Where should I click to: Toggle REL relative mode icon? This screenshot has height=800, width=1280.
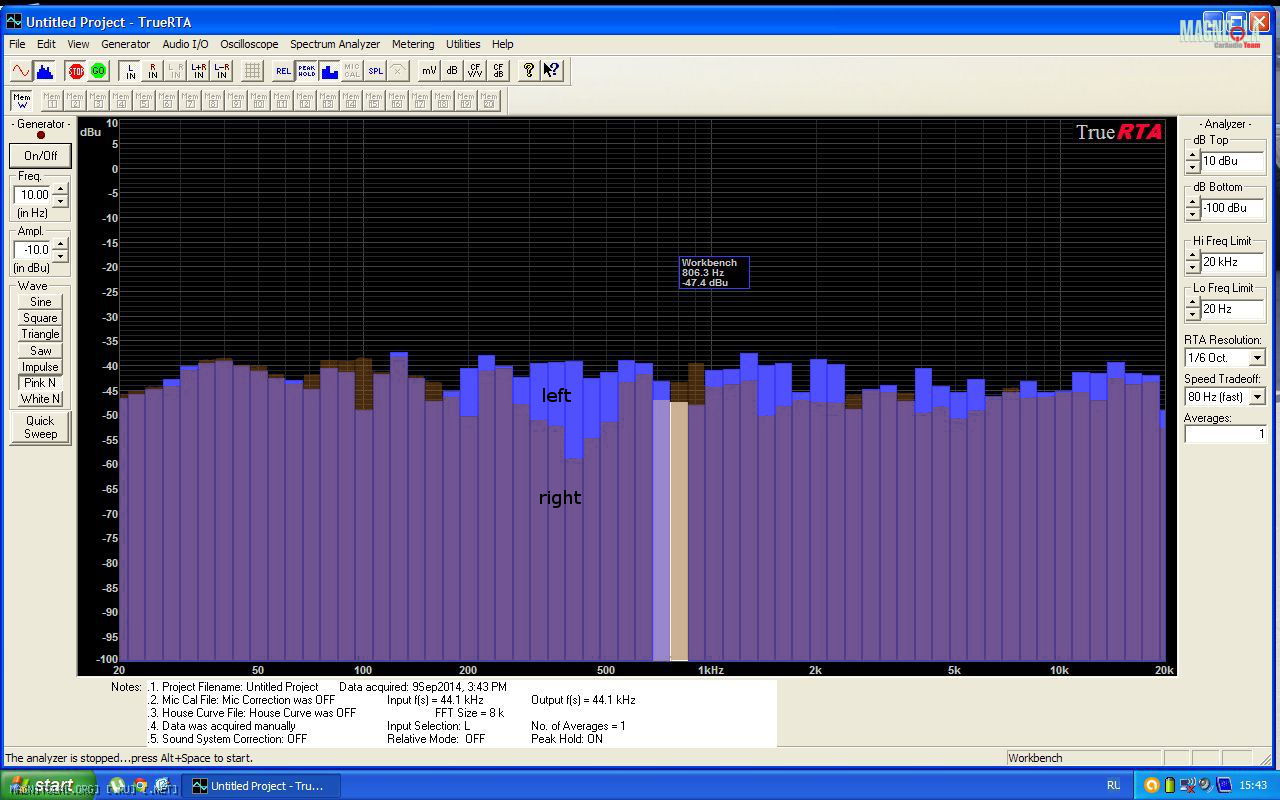click(x=284, y=70)
